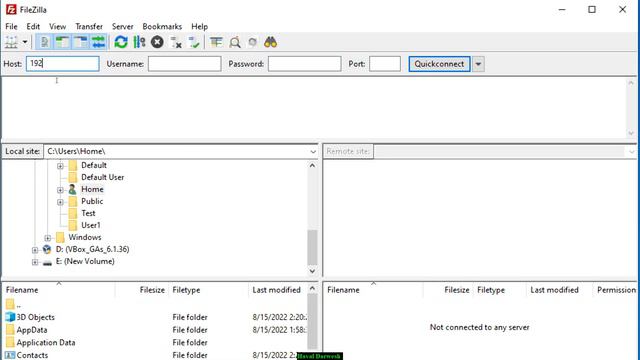Toggle synchronized browsing
640x360 pixels.
[253, 42]
